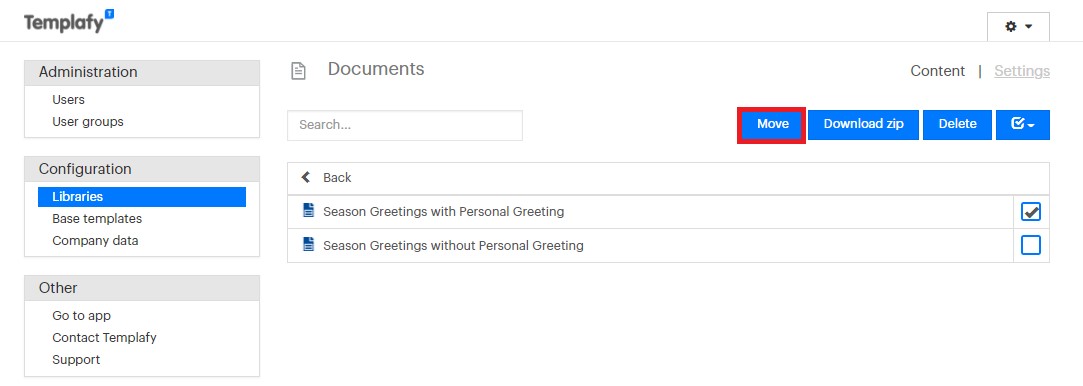1083x386 pixels.
Task: Switch to the Content tab
Action: pos(937,71)
